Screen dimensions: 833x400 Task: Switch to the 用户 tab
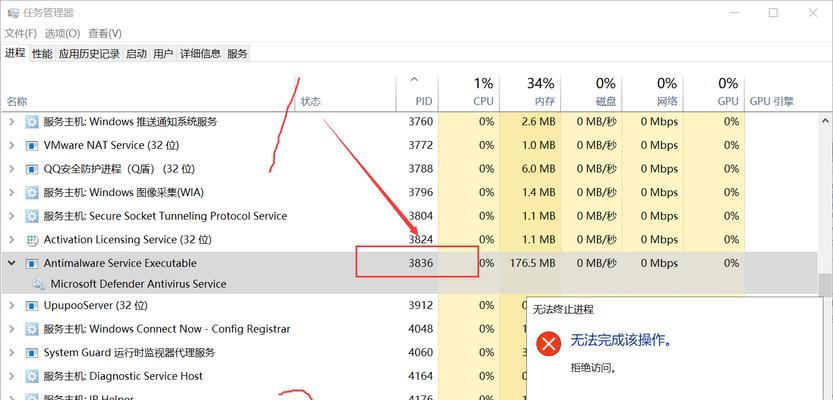click(163, 54)
